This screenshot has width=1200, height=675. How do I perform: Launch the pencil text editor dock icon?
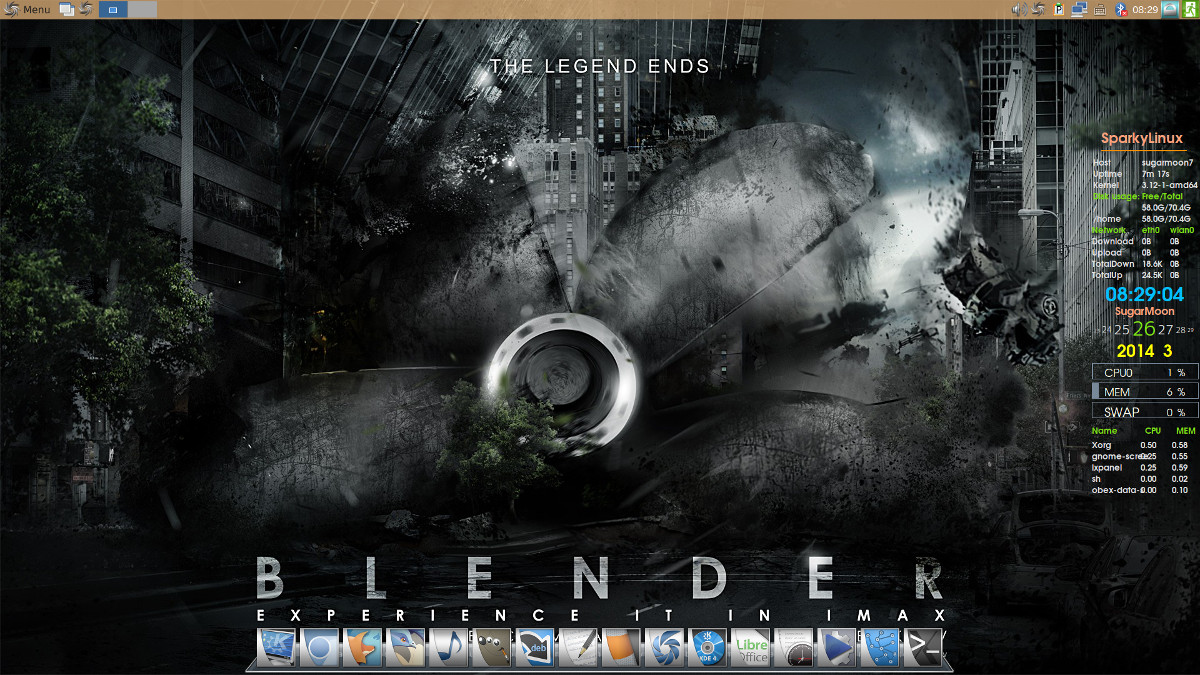578,649
